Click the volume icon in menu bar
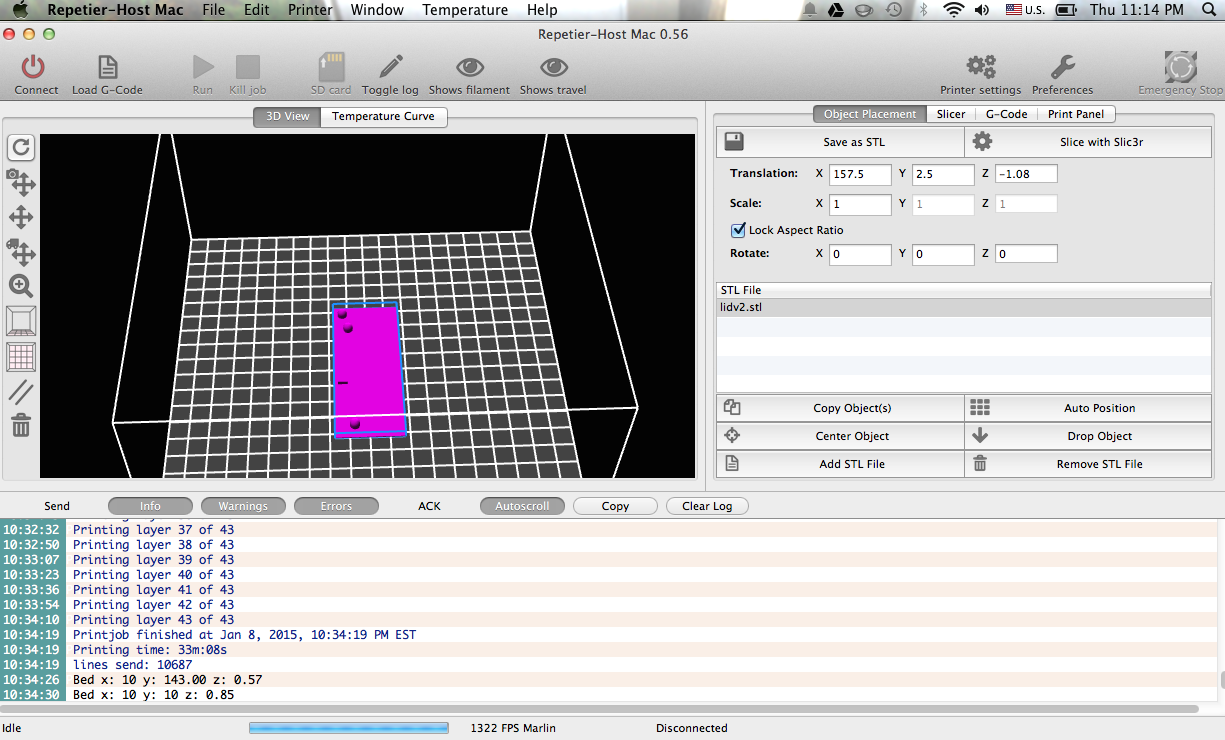Screen dimensions: 1225x740 pos(981,10)
